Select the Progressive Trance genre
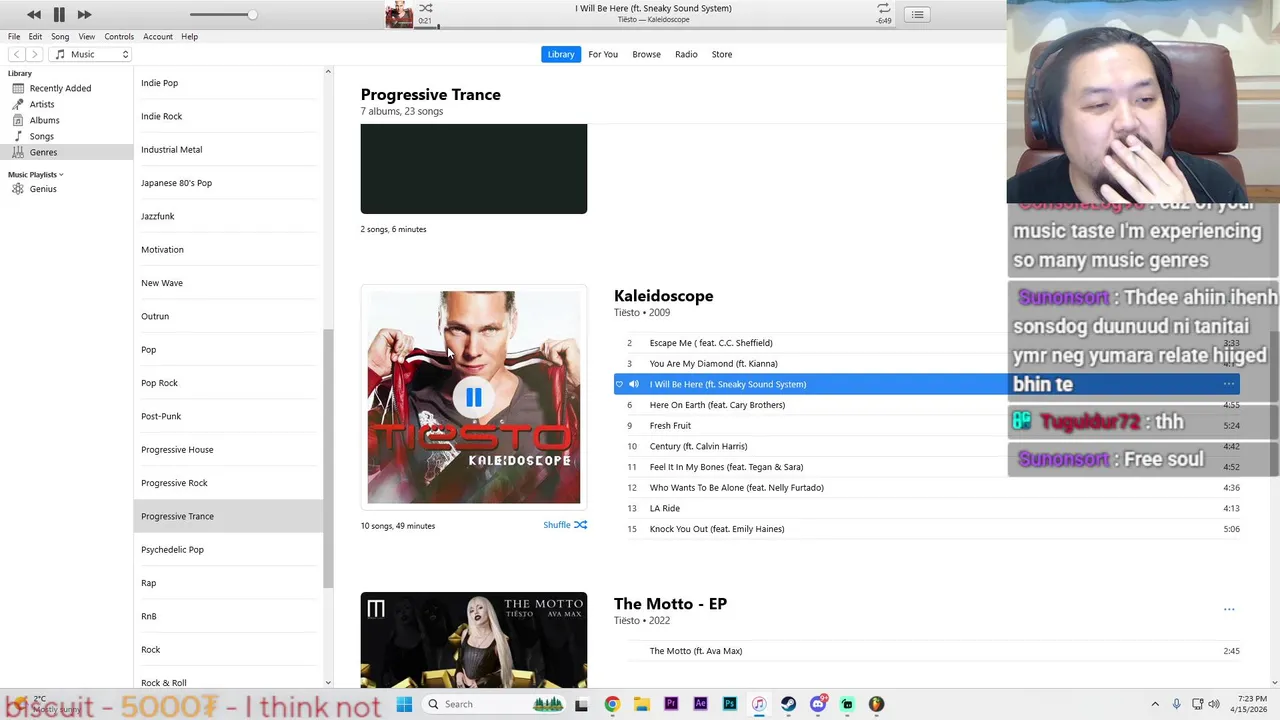This screenshot has width=1280, height=720. coord(228,516)
